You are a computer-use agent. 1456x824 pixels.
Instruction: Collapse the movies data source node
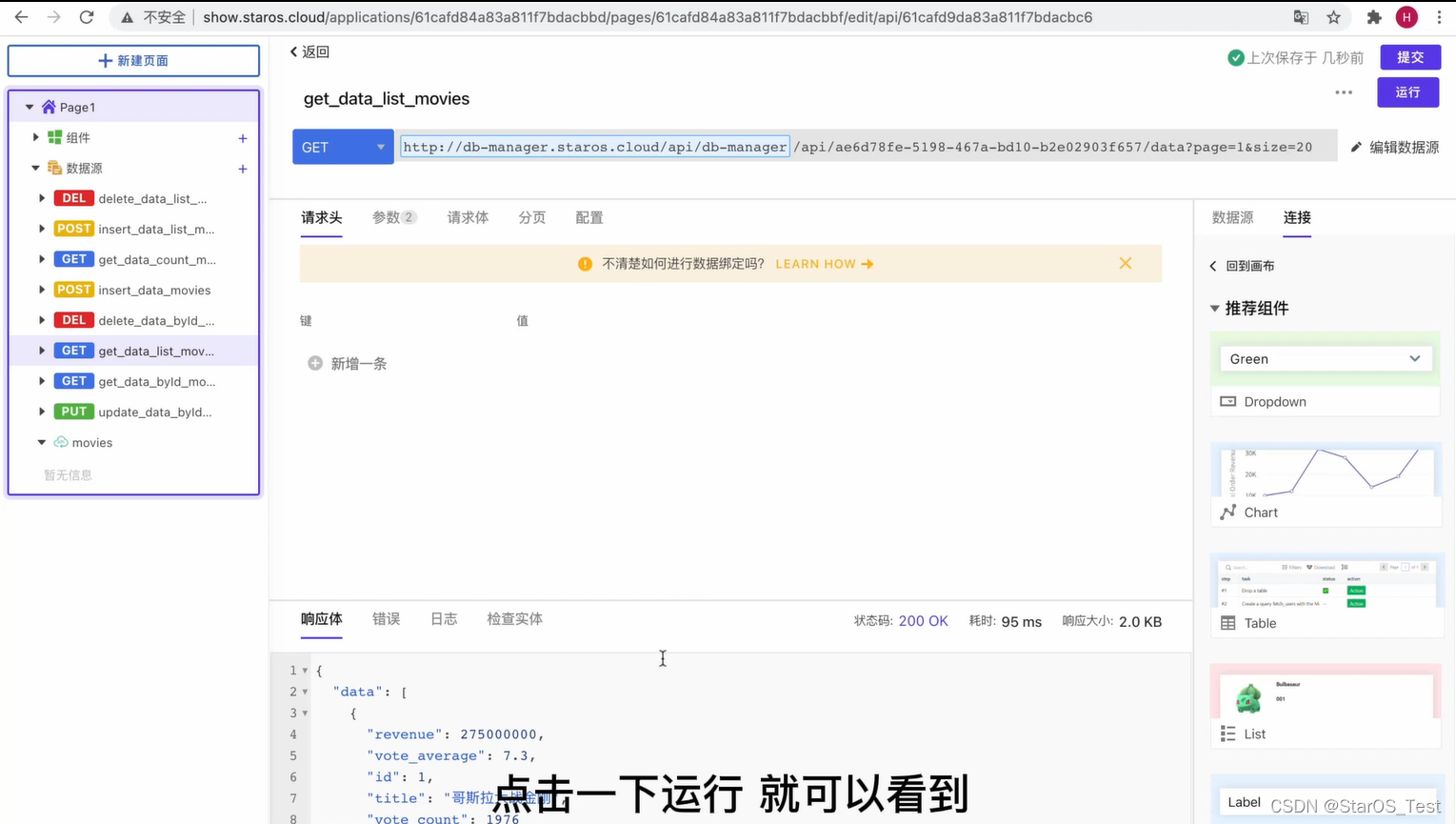click(42, 442)
